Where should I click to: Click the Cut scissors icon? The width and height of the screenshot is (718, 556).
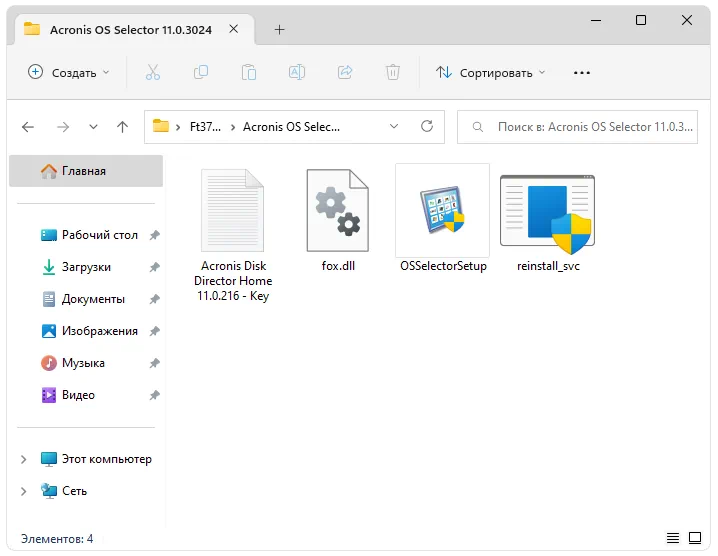152,72
